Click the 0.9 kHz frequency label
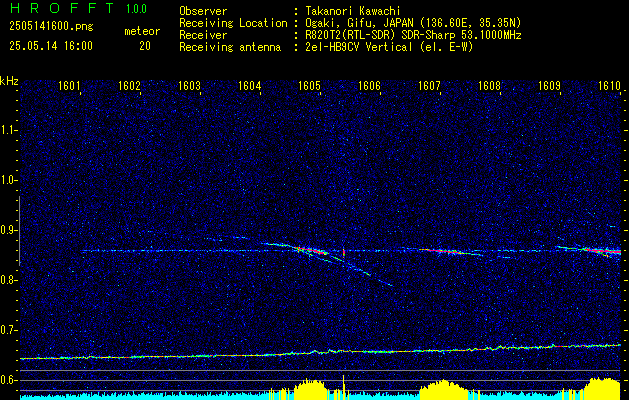This screenshot has height=400, width=629. tap(8, 230)
